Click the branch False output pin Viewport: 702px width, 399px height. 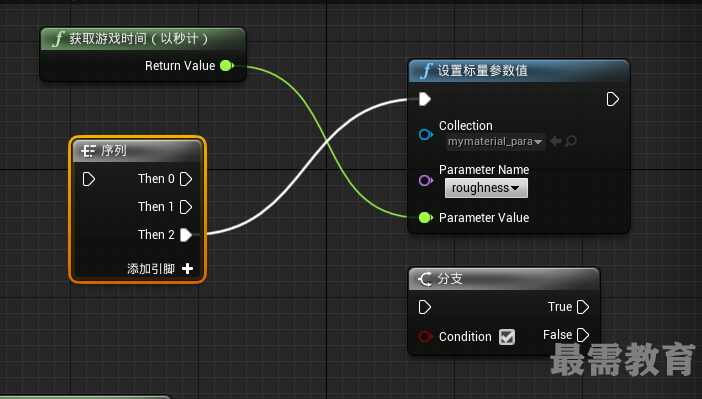pos(583,335)
